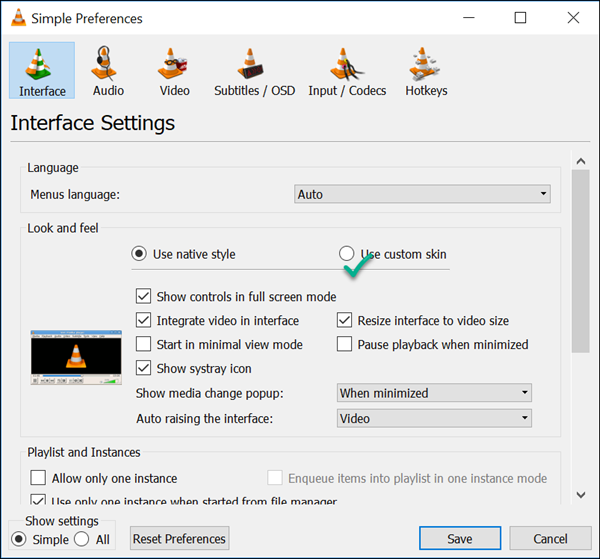Disable Show controls in full screen mode

[x=143, y=297]
